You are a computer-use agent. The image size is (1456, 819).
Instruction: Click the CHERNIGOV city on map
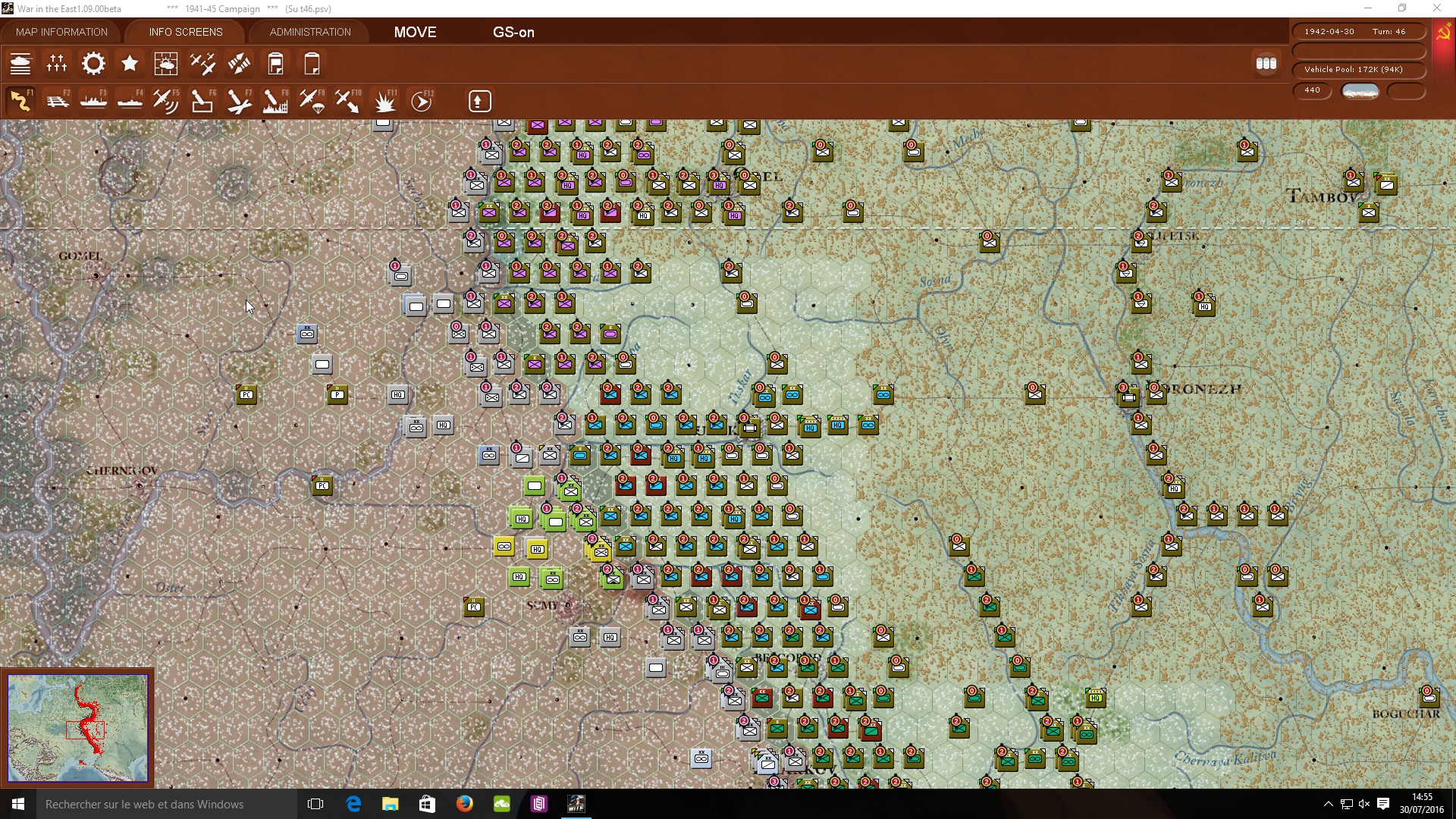(140, 485)
